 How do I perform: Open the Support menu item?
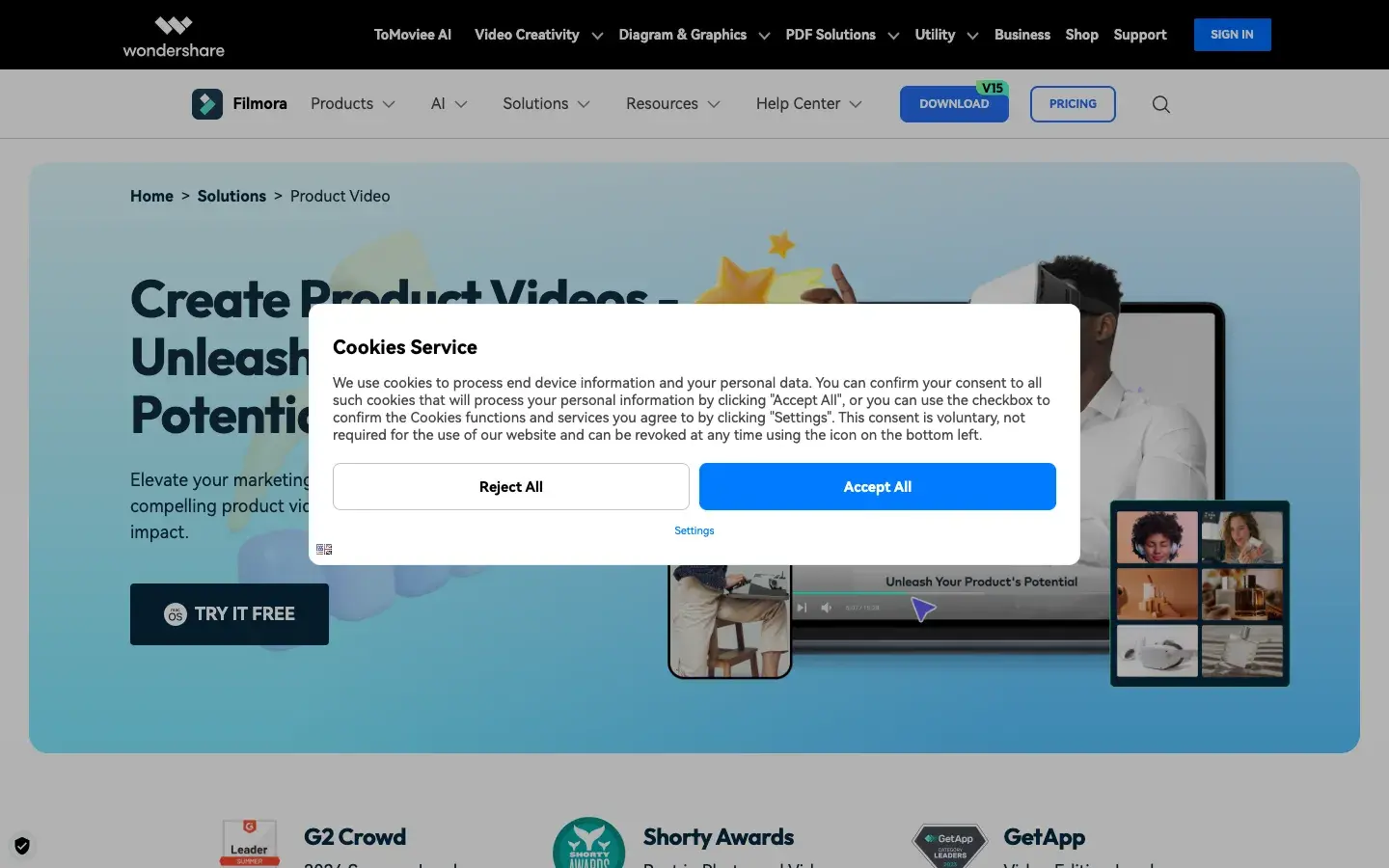pyautogui.click(x=1140, y=35)
